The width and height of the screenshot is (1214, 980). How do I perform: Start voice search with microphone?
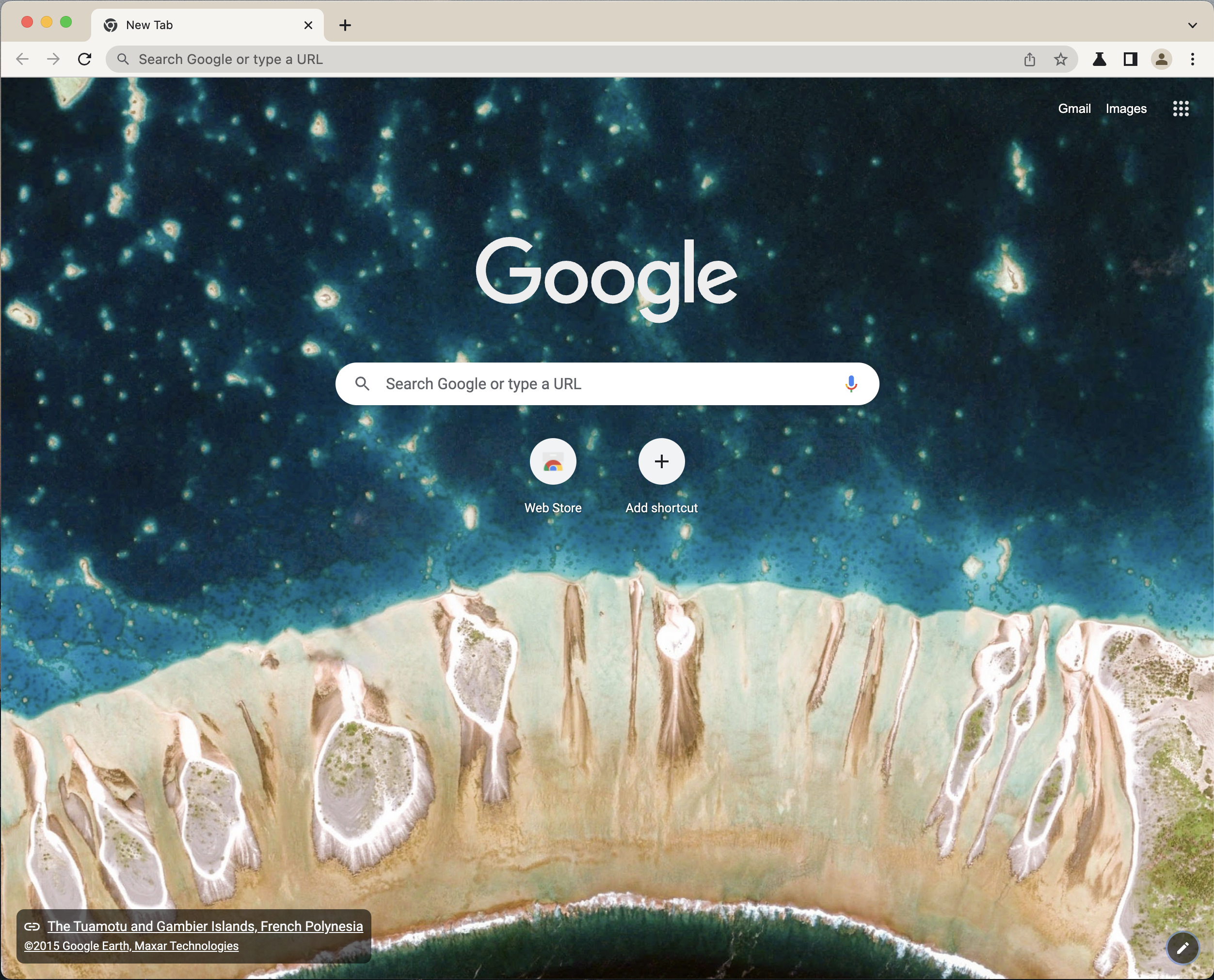[x=850, y=384]
